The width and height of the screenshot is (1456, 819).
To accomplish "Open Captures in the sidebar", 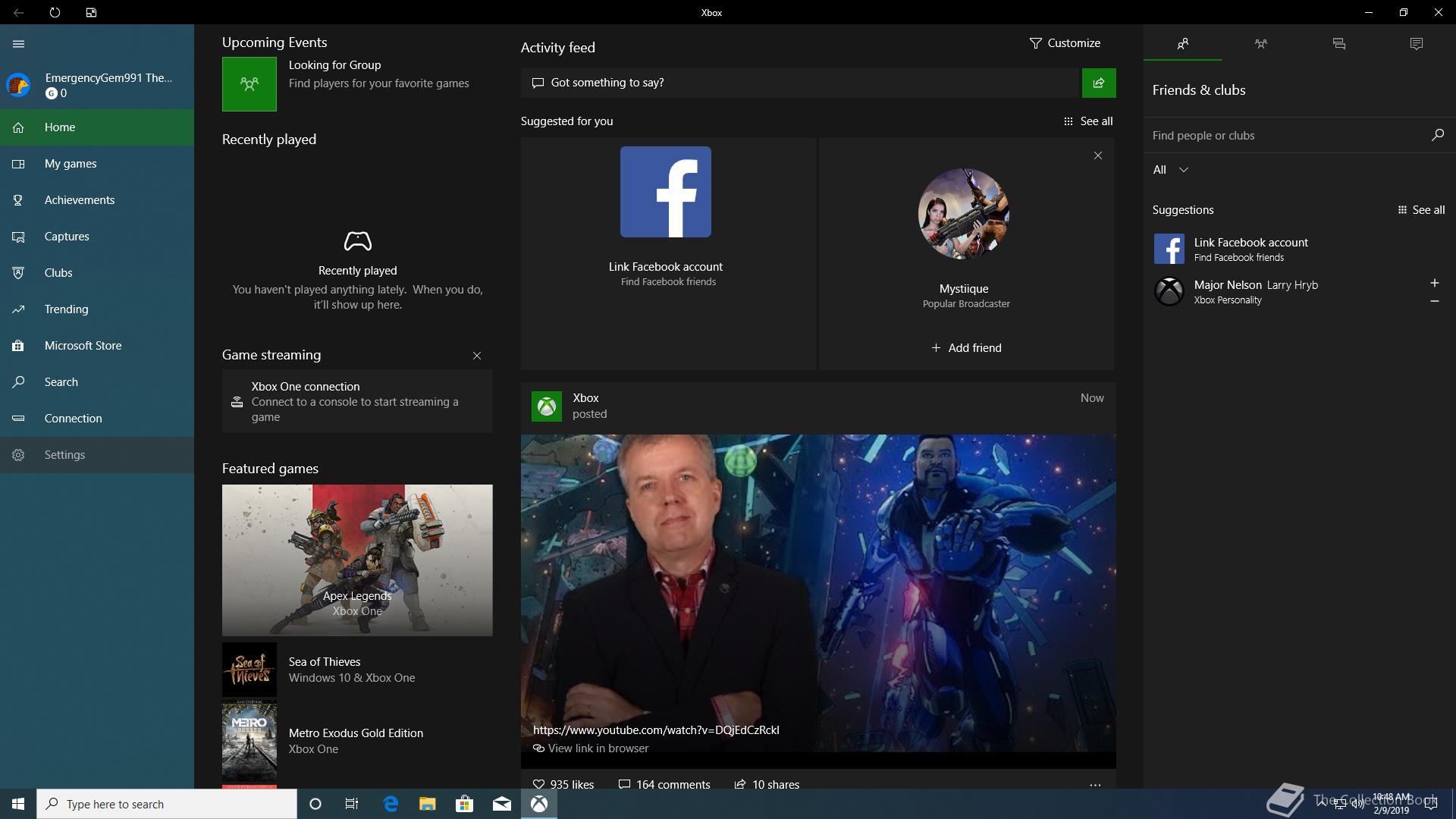I will click(x=97, y=237).
